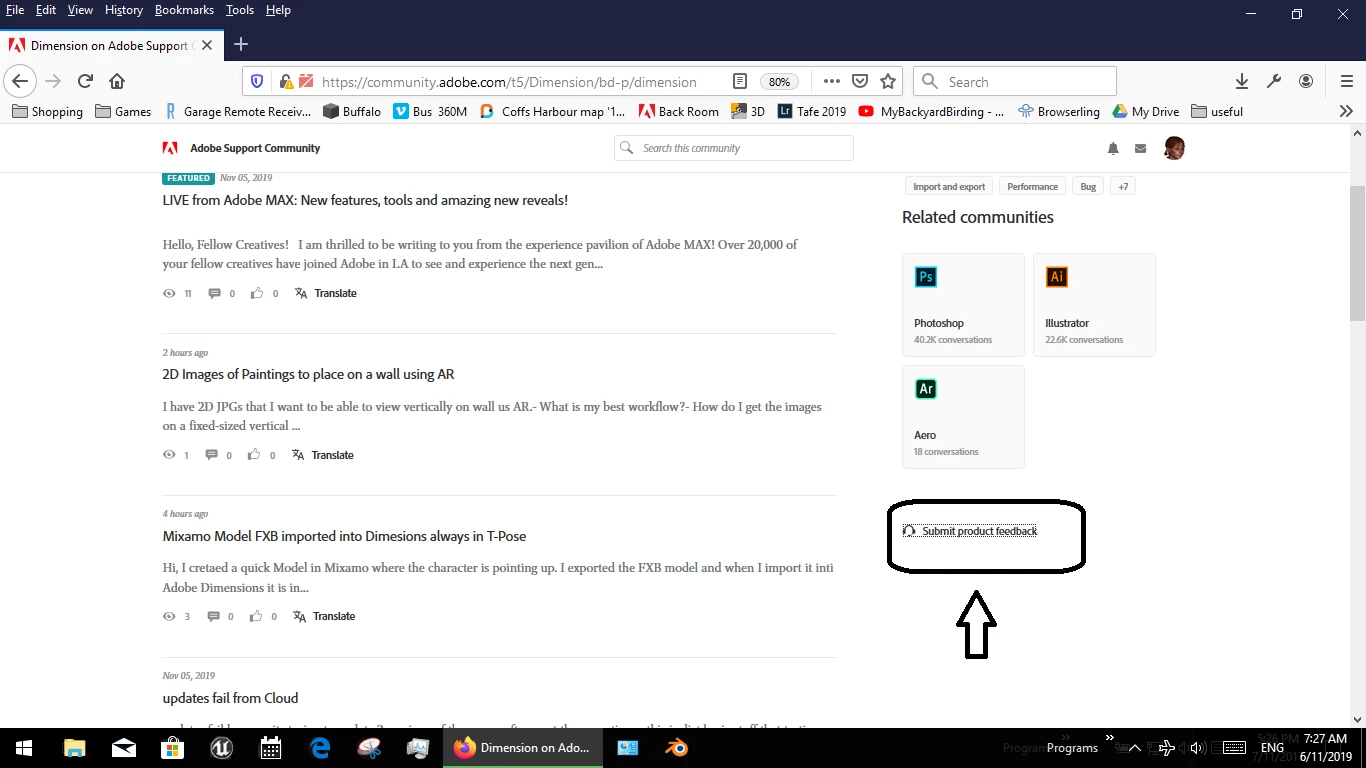Focus Search this community field
The width and height of the screenshot is (1366, 768).
[734, 148]
